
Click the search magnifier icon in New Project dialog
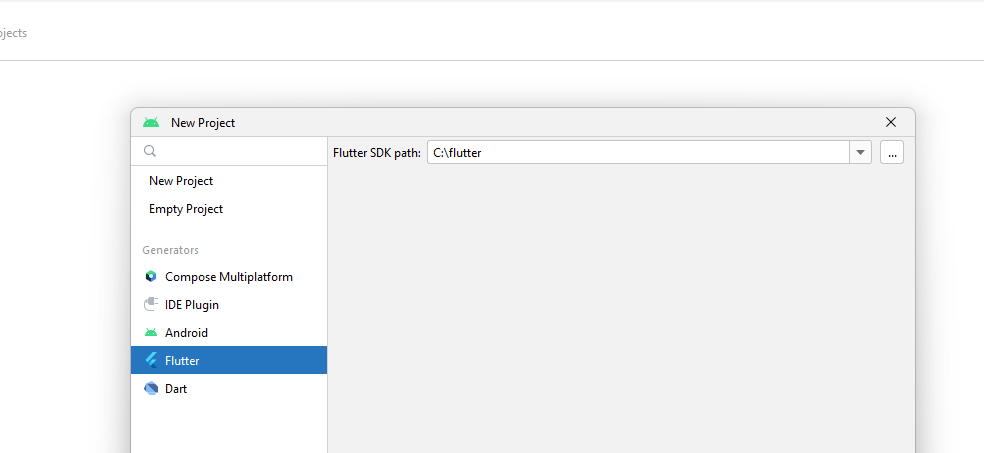(150, 151)
